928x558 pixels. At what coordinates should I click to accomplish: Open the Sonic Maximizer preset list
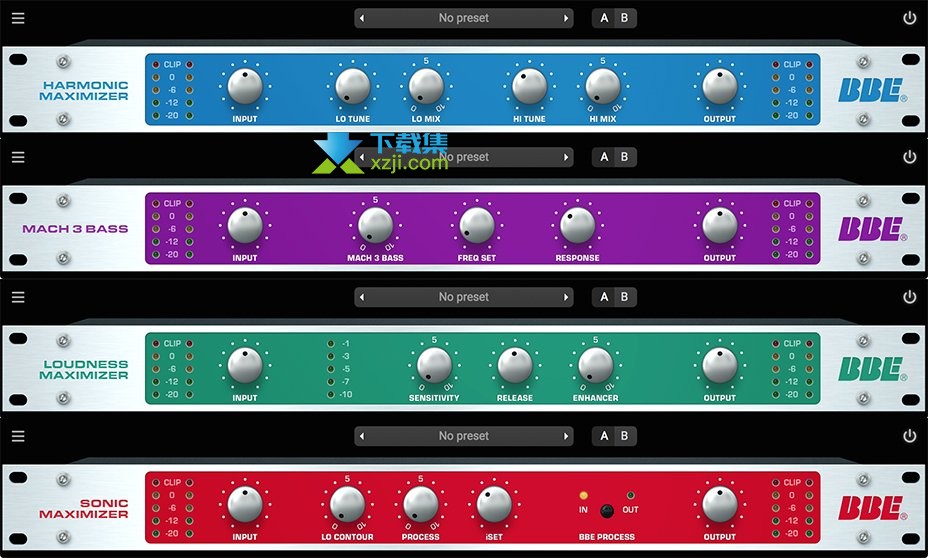tap(463, 436)
